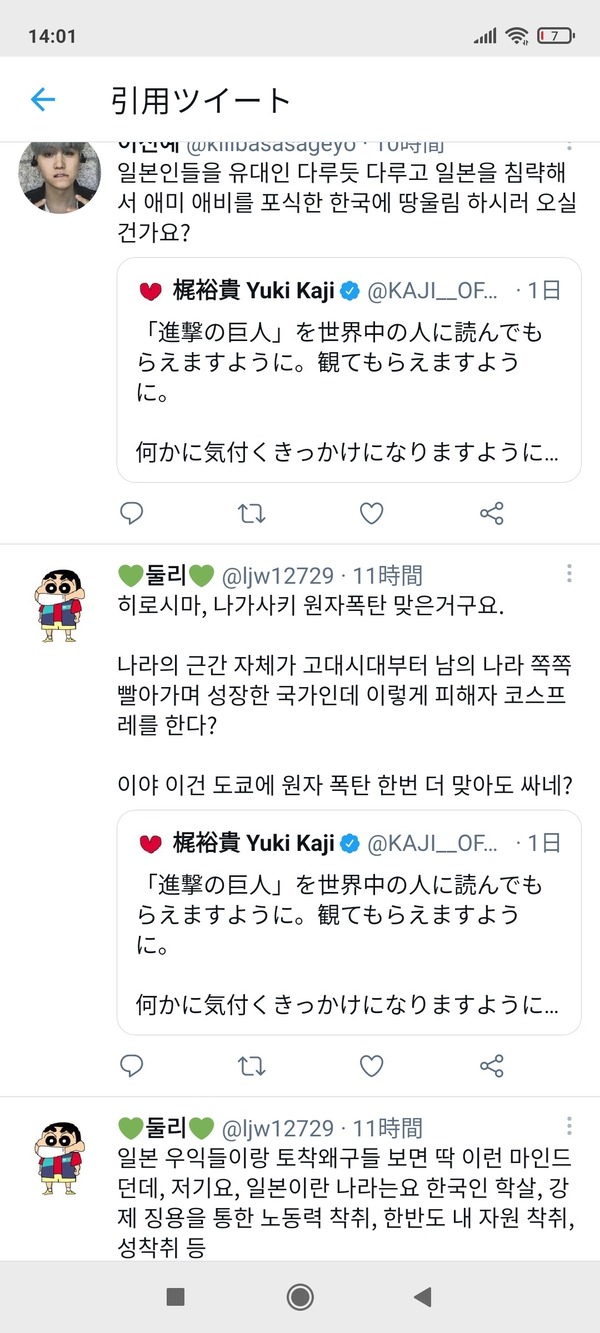Retweet the first quote tweet
Image resolution: width=600 pixels, height=1333 pixels.
click(x=252, y=514)
